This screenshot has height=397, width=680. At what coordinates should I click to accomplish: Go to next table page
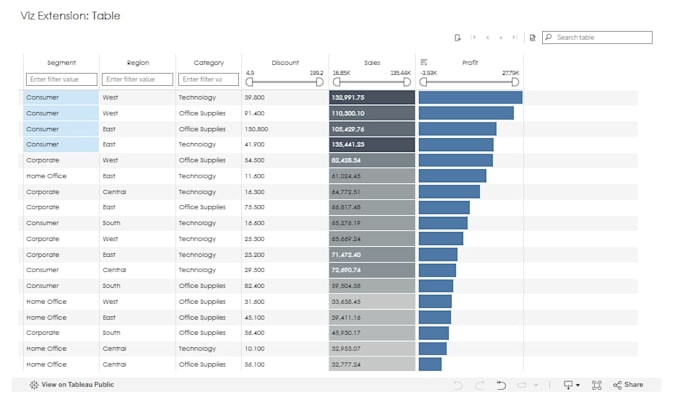(501, 38)
